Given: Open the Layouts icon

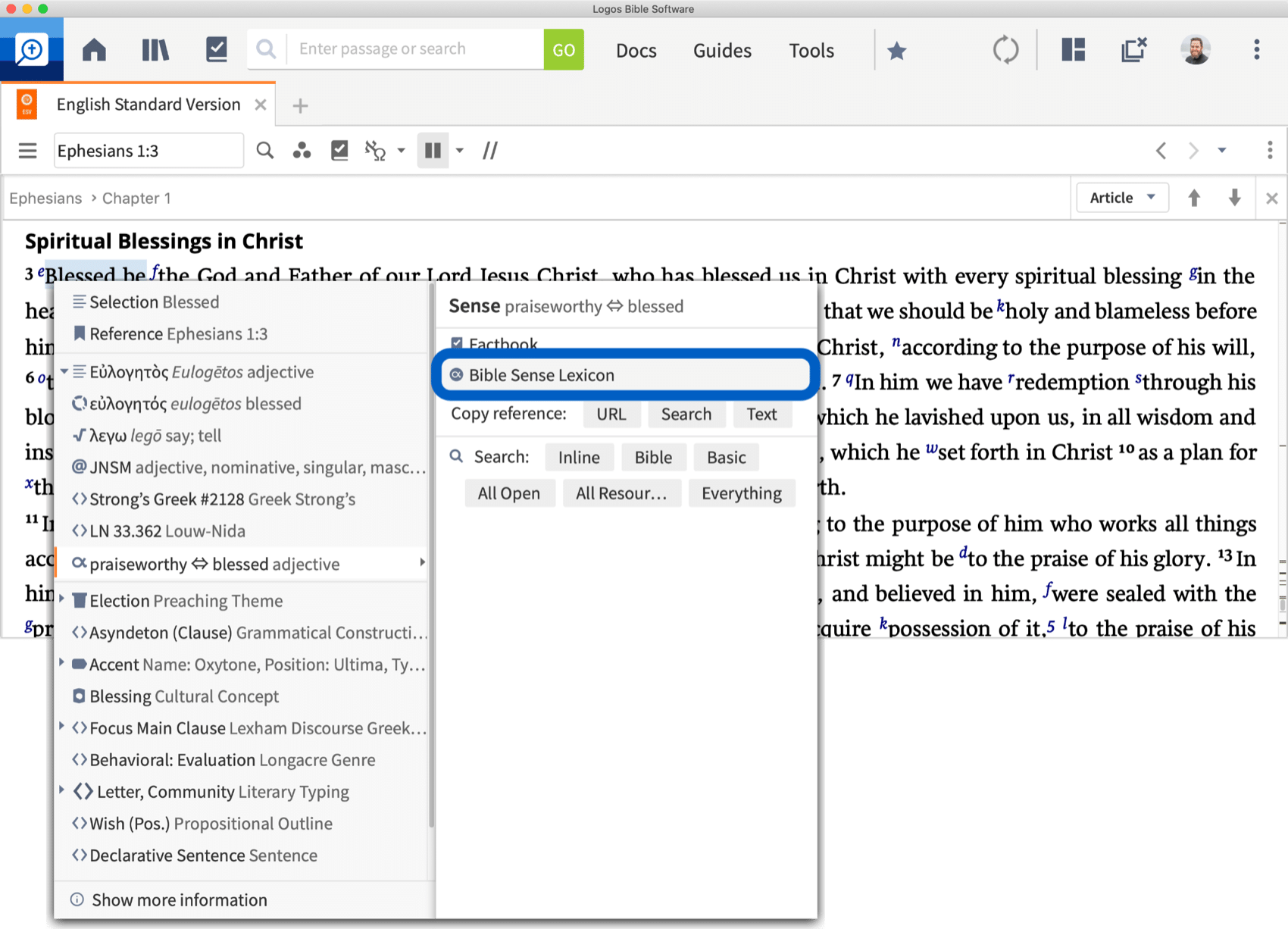Looking at the screenshot, I should coord(1074,50).
